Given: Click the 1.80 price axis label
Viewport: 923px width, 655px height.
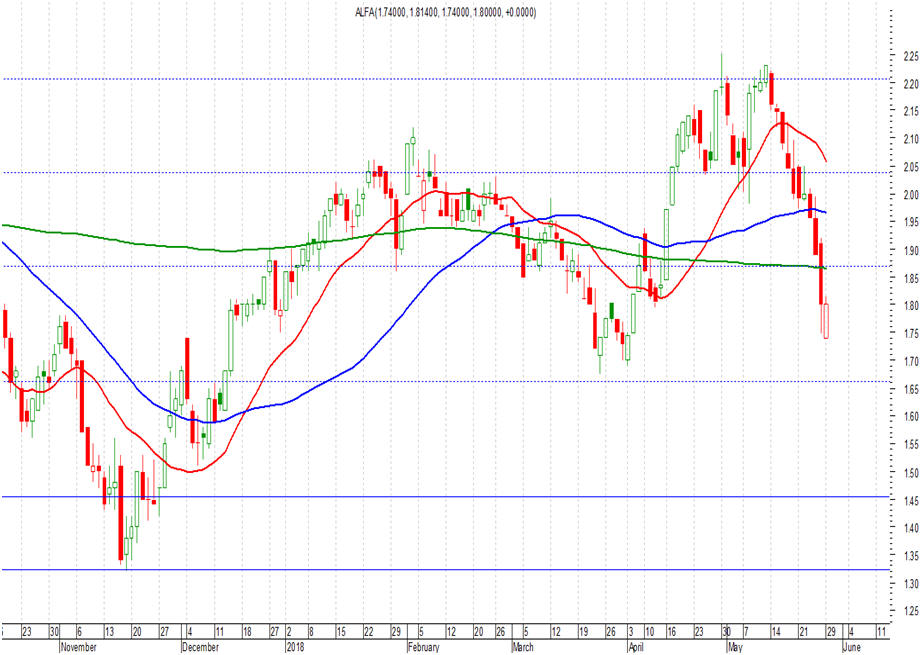Looking at the screenshot, I should coord(911,306).
